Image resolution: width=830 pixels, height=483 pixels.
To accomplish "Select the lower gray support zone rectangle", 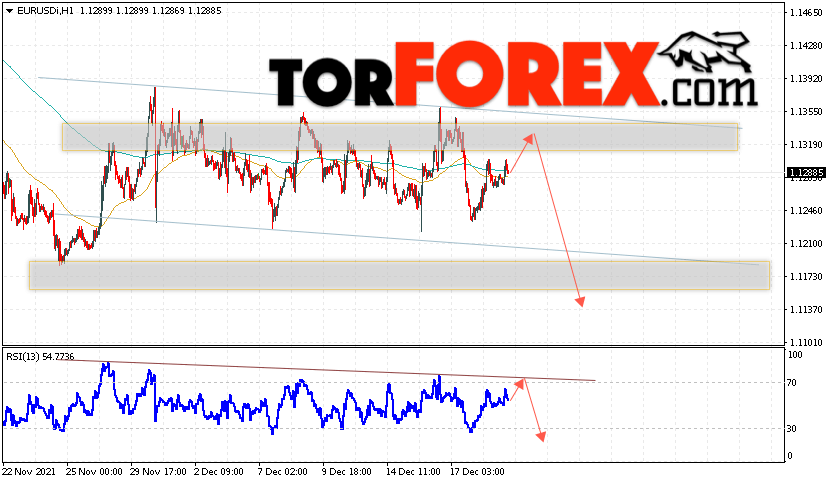I will click(400, 275).
